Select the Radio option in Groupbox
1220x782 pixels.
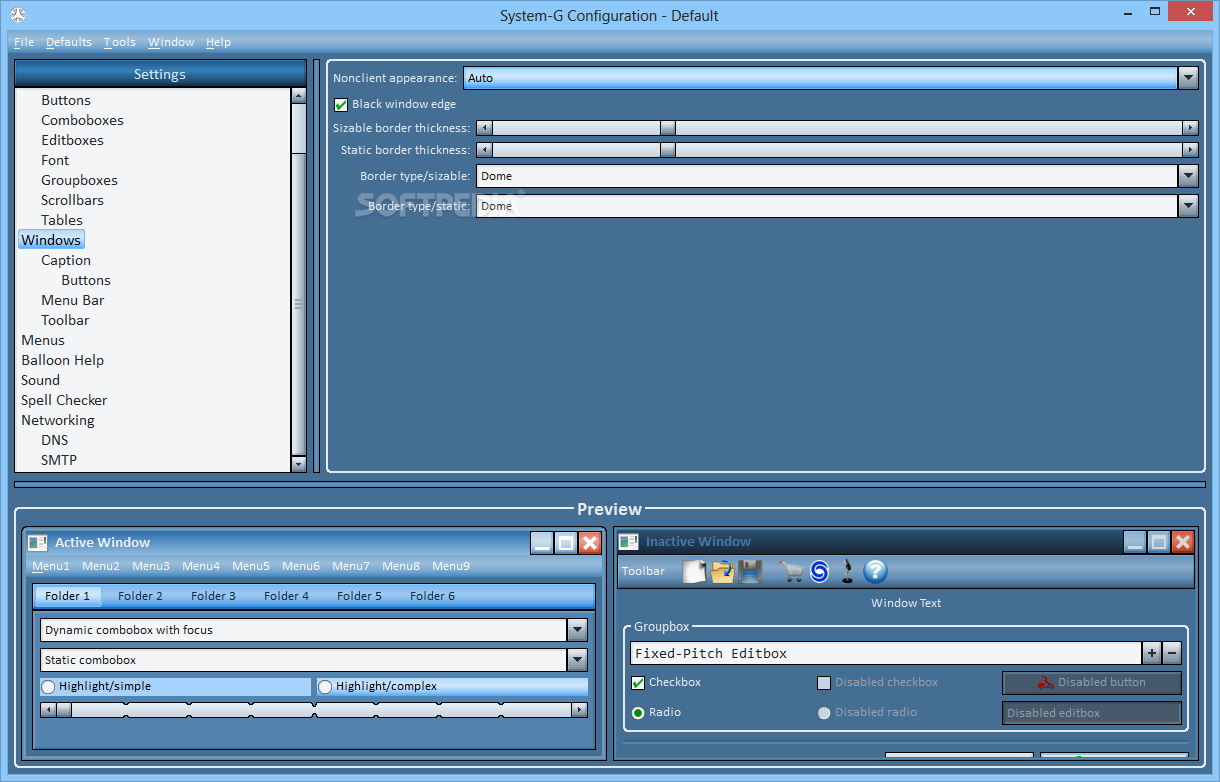638,713
